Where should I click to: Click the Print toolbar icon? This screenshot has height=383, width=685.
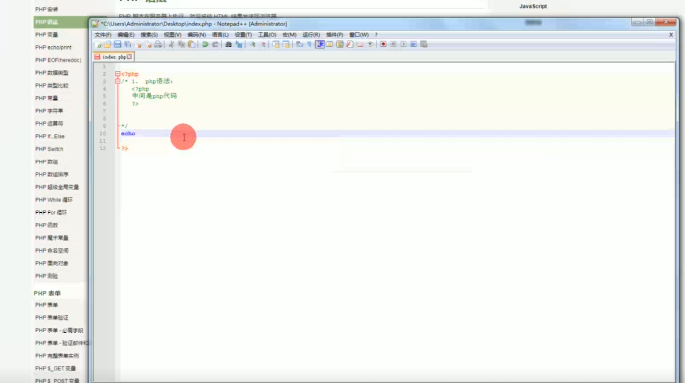tap(158, 45)
